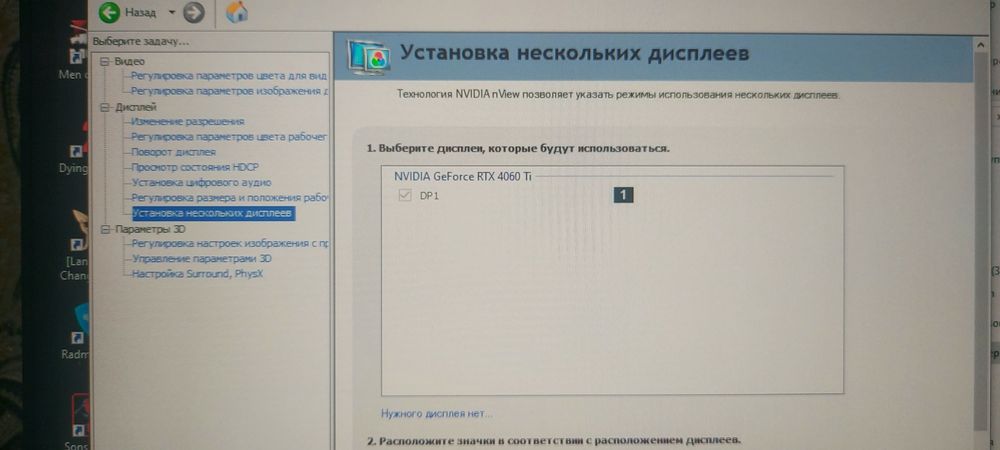The height and width of the screenshot is (450, 1000).
Task: Select Установка цифрового аудио
Action: point(201,182)
